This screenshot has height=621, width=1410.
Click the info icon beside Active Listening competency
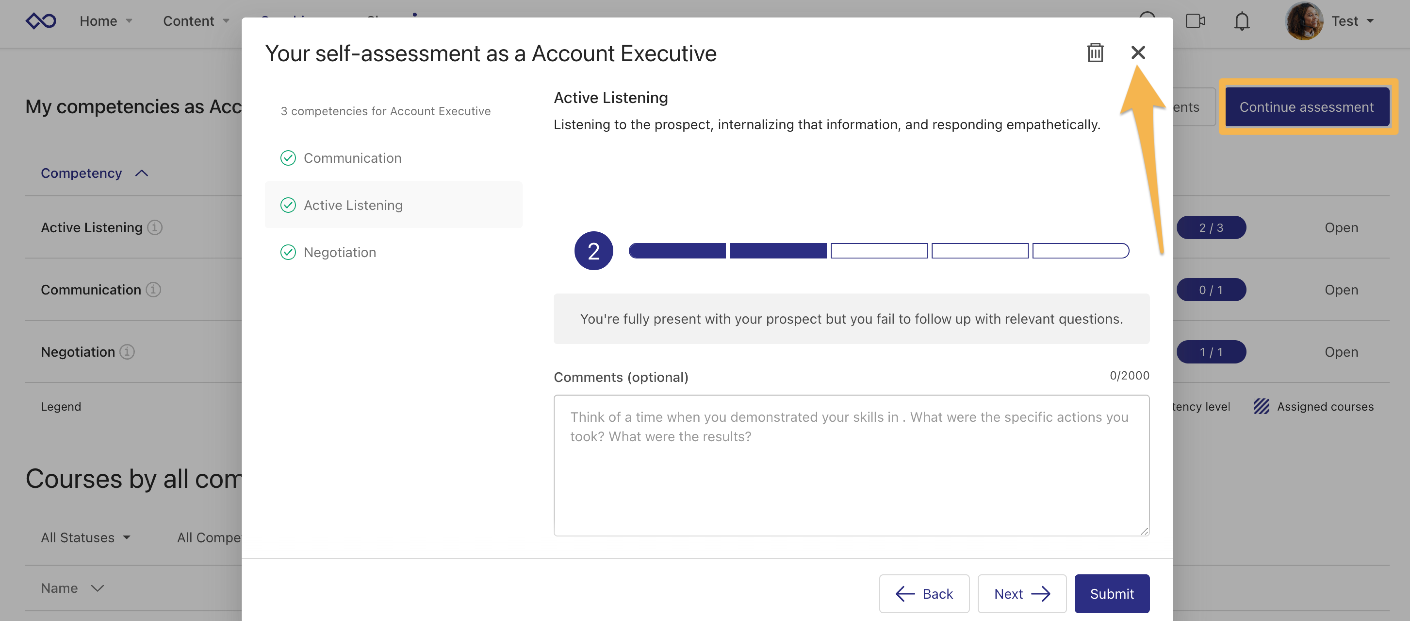pos(154,227)
